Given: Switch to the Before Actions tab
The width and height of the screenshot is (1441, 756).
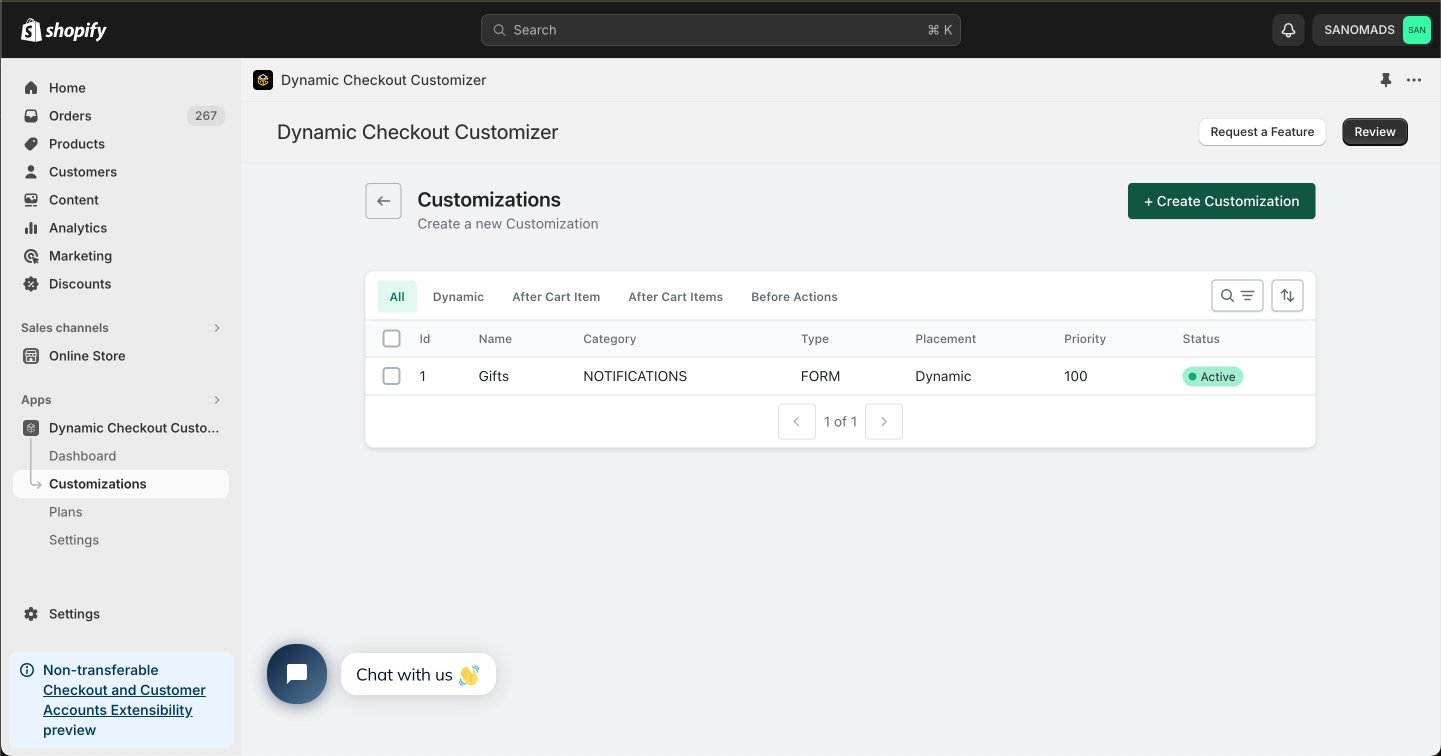Looking at the screenshot, I should 794,297.
